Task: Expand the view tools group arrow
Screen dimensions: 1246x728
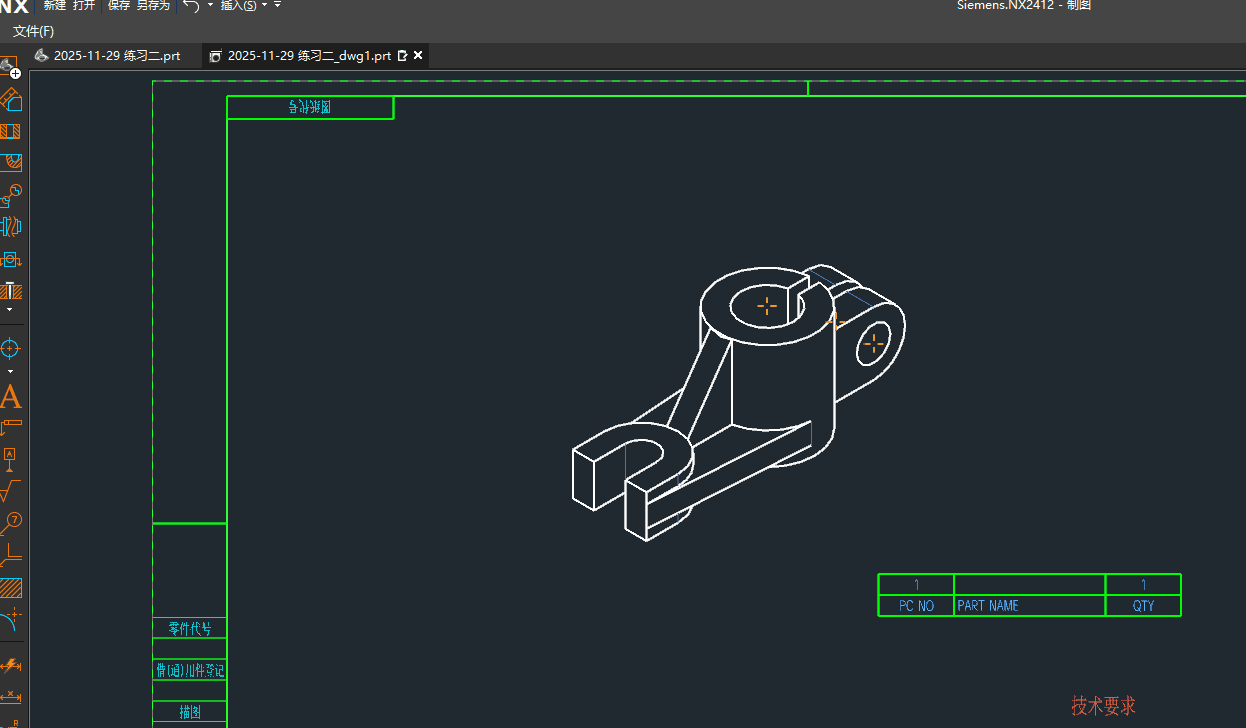Action: tap(10, 310)
